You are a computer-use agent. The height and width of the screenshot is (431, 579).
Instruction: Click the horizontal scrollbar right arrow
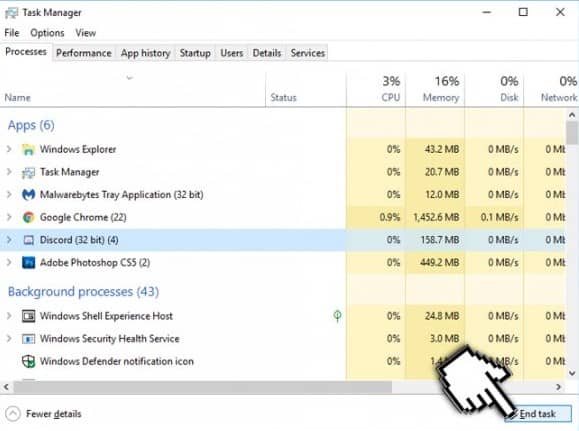coord(559,387)
